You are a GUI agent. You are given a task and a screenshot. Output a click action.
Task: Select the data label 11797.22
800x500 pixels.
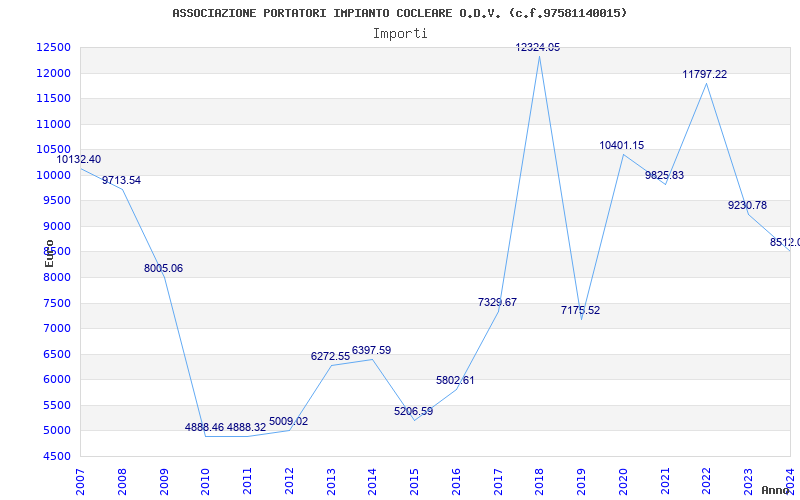(705, 74)
